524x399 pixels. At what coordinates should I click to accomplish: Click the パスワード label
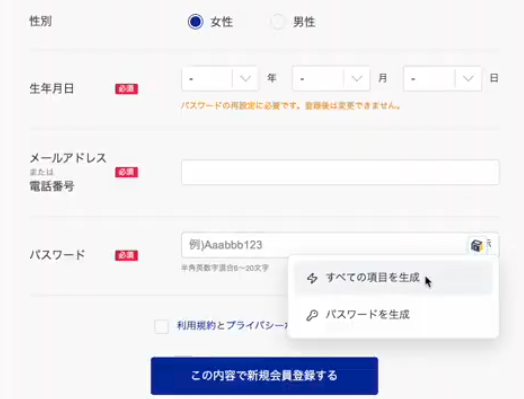57,255
